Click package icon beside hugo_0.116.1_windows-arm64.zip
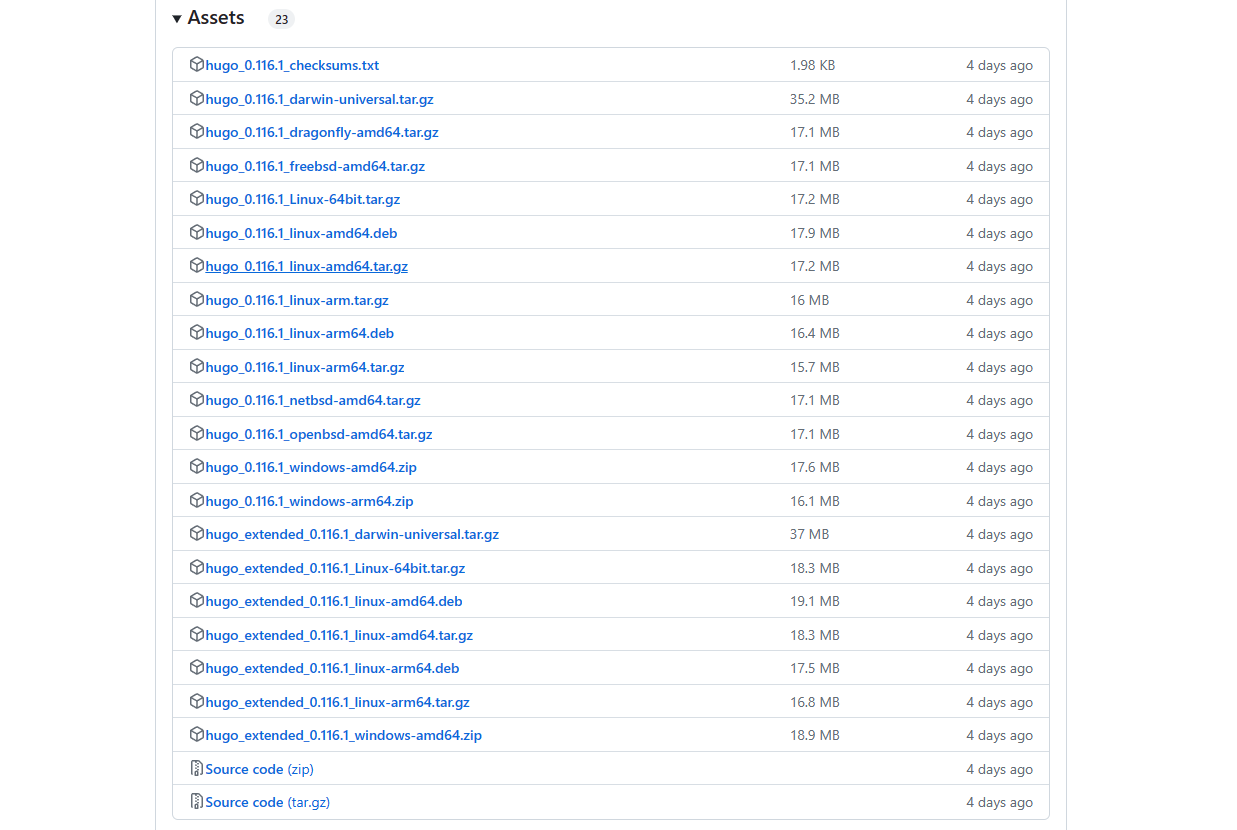The height and width of the screenshot is (830, 1237). click(x=197, y=501)
